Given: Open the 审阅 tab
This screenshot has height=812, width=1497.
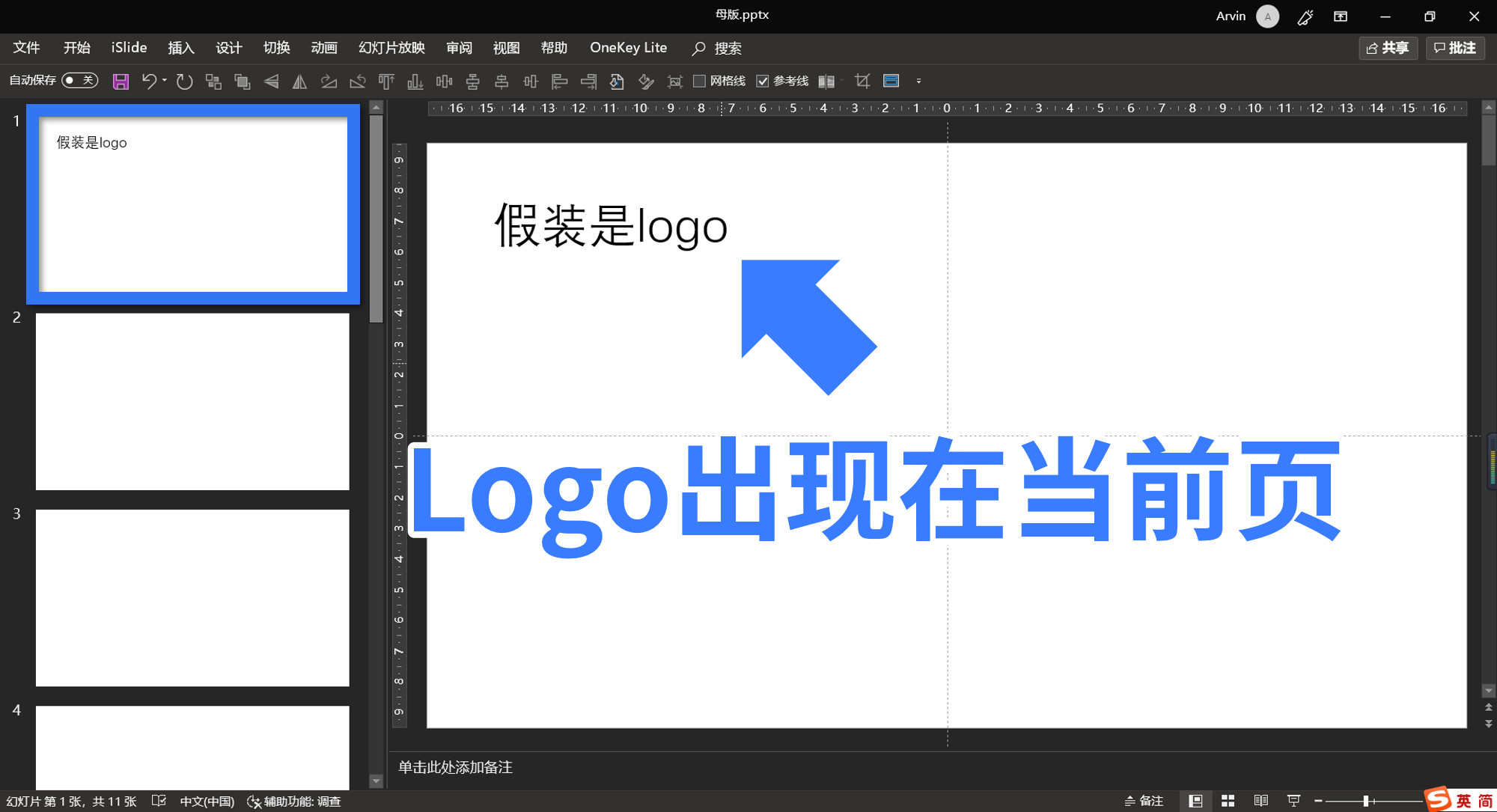Looking at the screenshot, I should pyautogui.click(x=459, y=48).
